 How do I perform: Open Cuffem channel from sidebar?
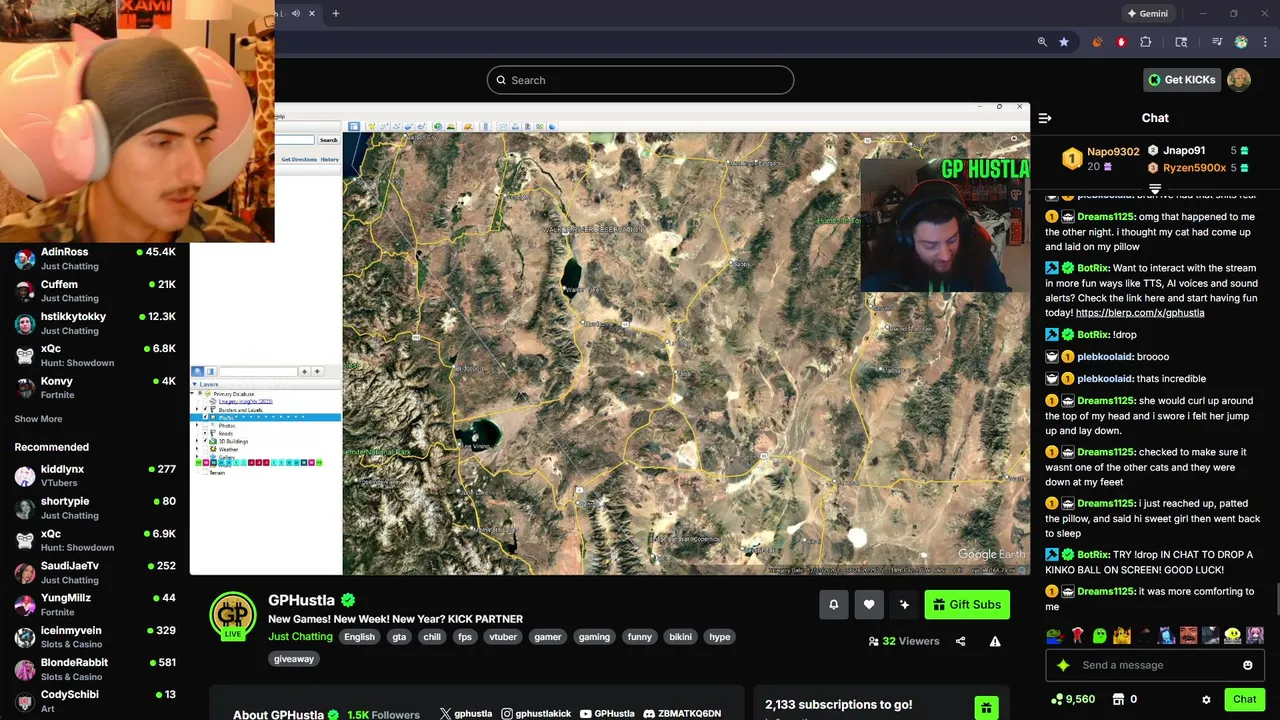tap(95, 290)
